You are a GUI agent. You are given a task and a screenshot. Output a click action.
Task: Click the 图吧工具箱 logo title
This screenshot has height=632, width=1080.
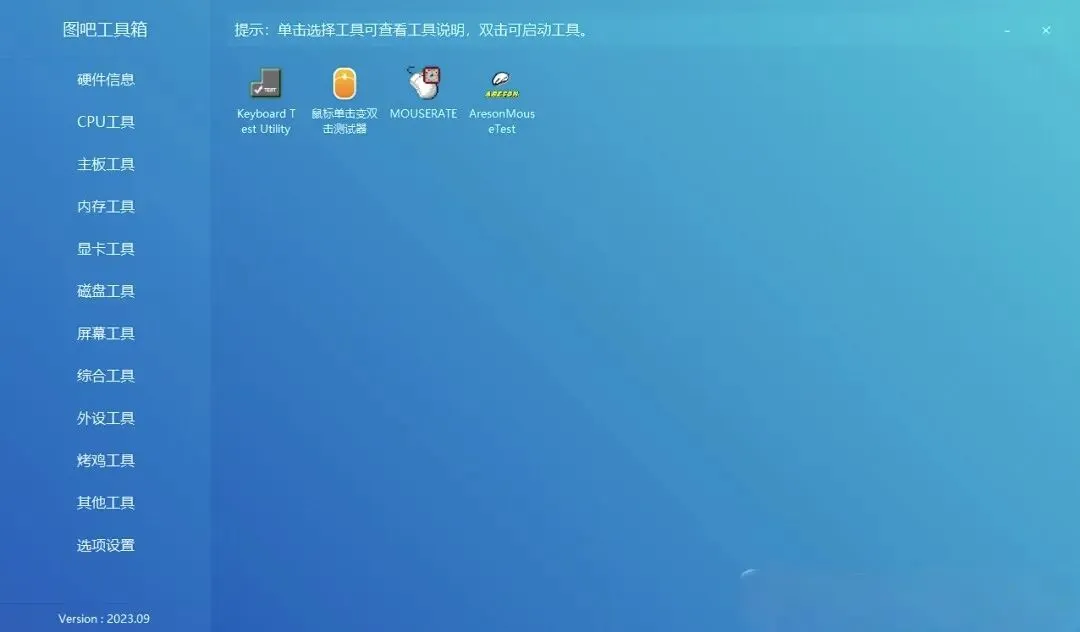point(106,29)
